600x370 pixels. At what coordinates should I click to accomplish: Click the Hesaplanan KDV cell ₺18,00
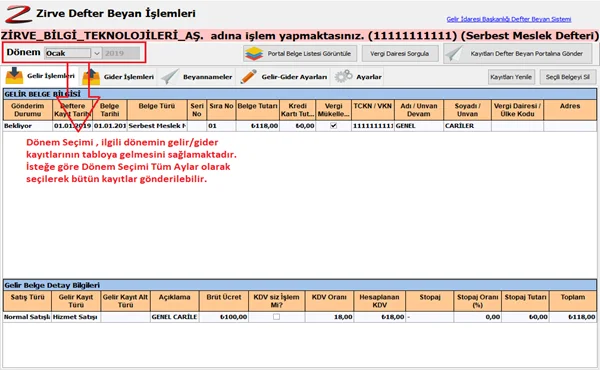(379, 317)
